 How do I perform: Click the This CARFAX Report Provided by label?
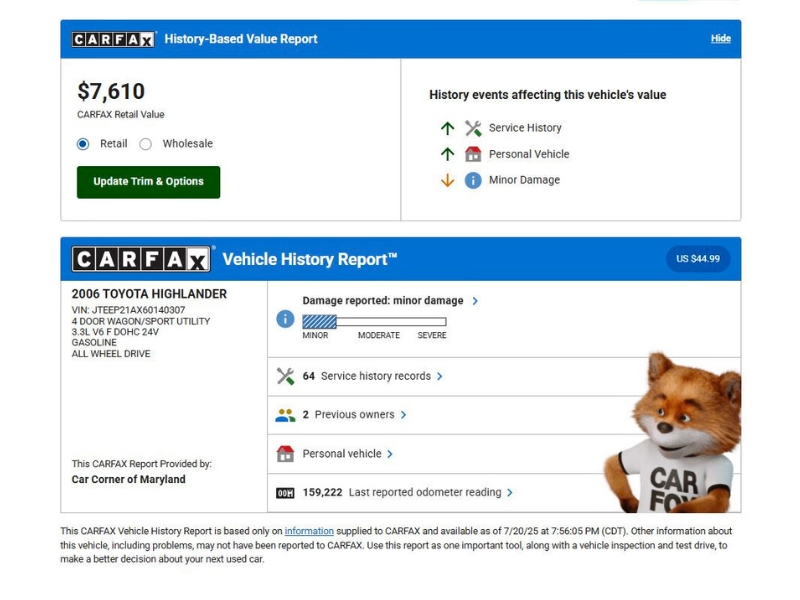pos(141,464)
